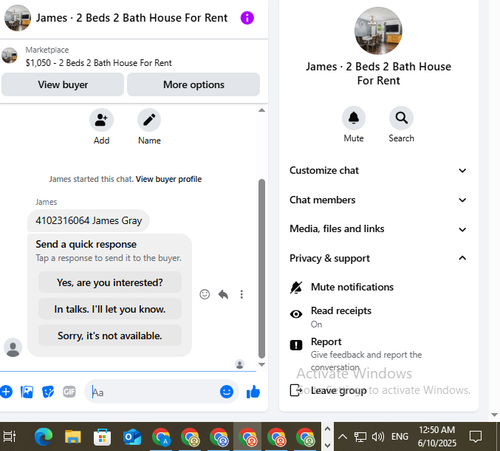Choose a GIF icon

(x=69, y=392)
